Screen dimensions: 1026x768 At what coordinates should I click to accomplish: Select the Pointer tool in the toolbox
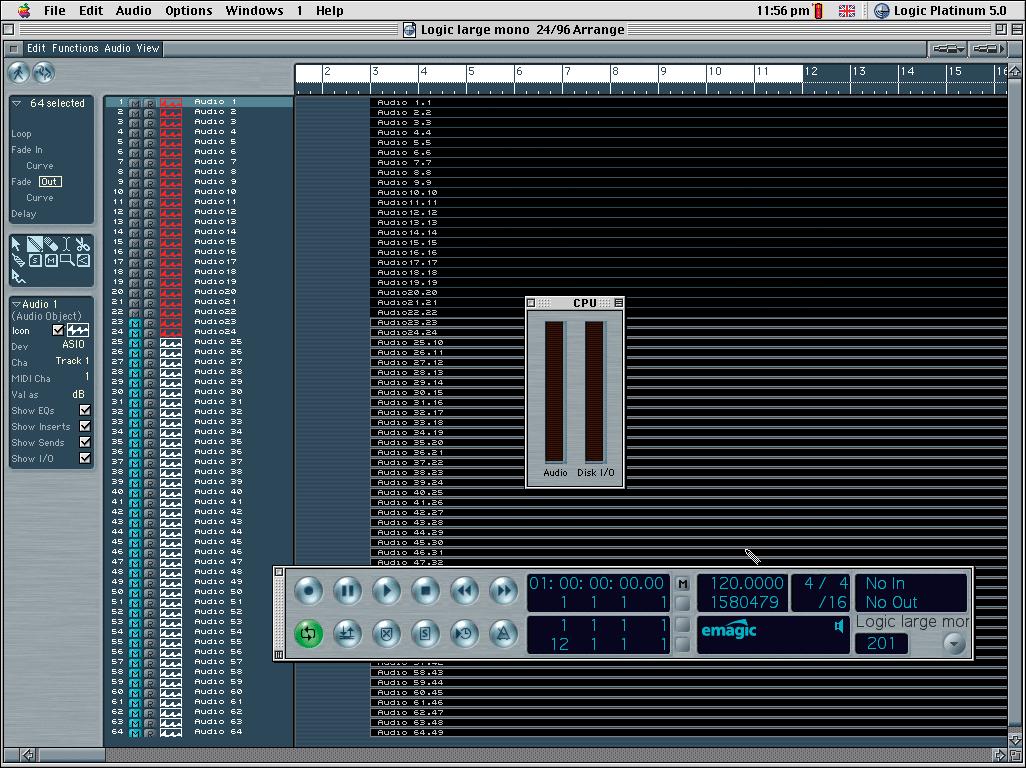pyautogui.click(x=17, y=245)
